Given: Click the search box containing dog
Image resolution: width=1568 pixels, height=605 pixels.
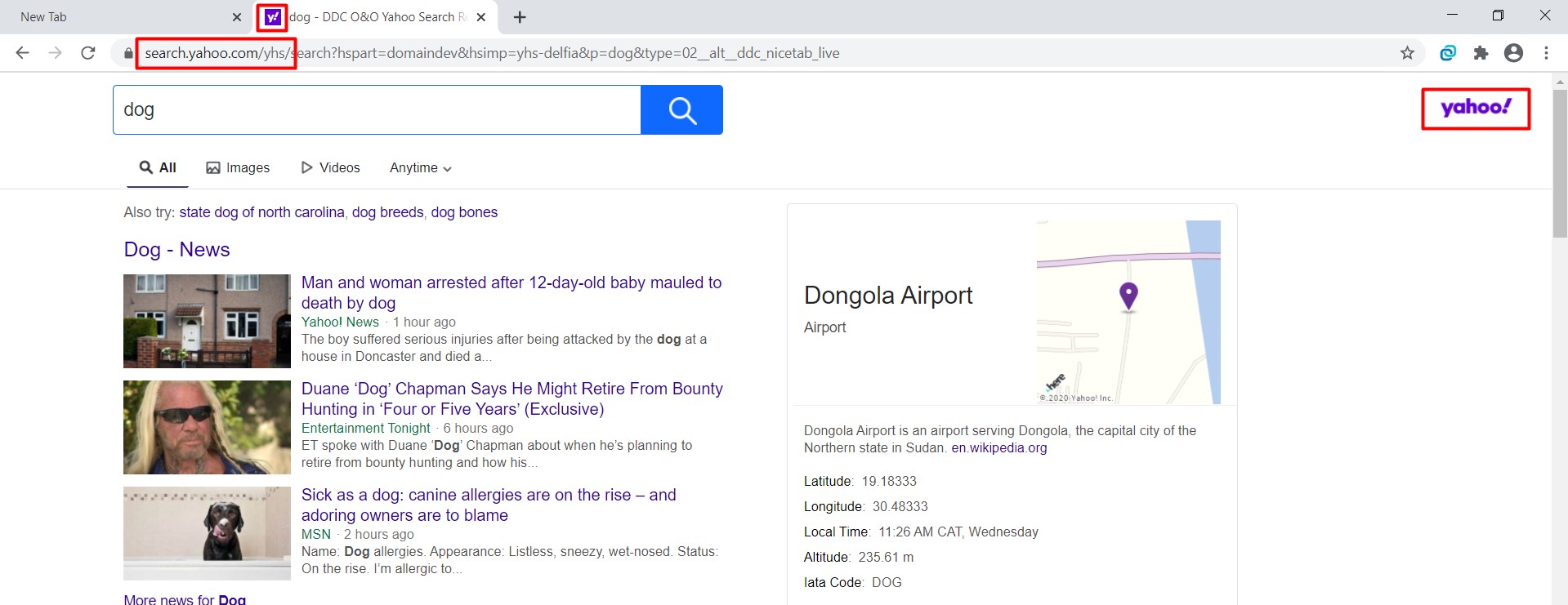Looking at the screenshot, I should click(x=377, y=109).
